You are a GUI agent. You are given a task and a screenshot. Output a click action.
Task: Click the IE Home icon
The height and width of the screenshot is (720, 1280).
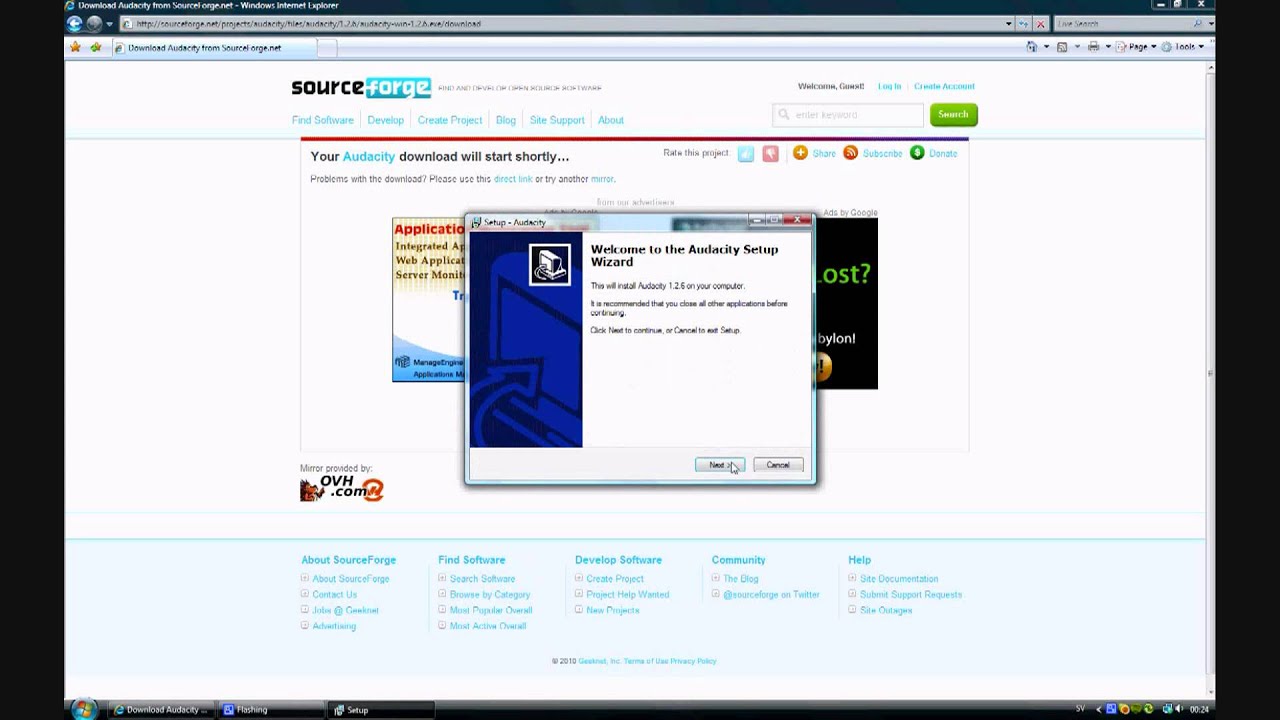1032,47
